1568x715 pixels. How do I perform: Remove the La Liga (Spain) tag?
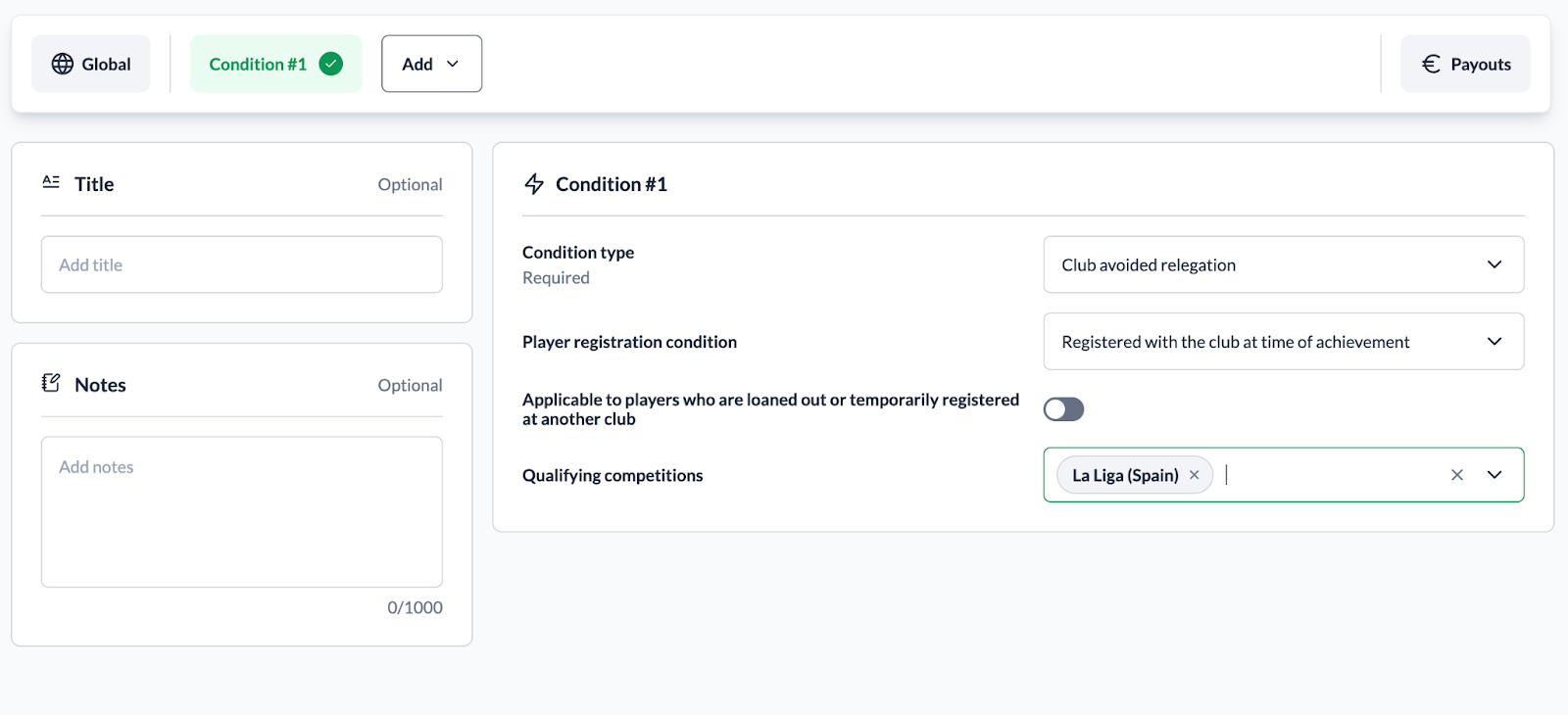1194,475
